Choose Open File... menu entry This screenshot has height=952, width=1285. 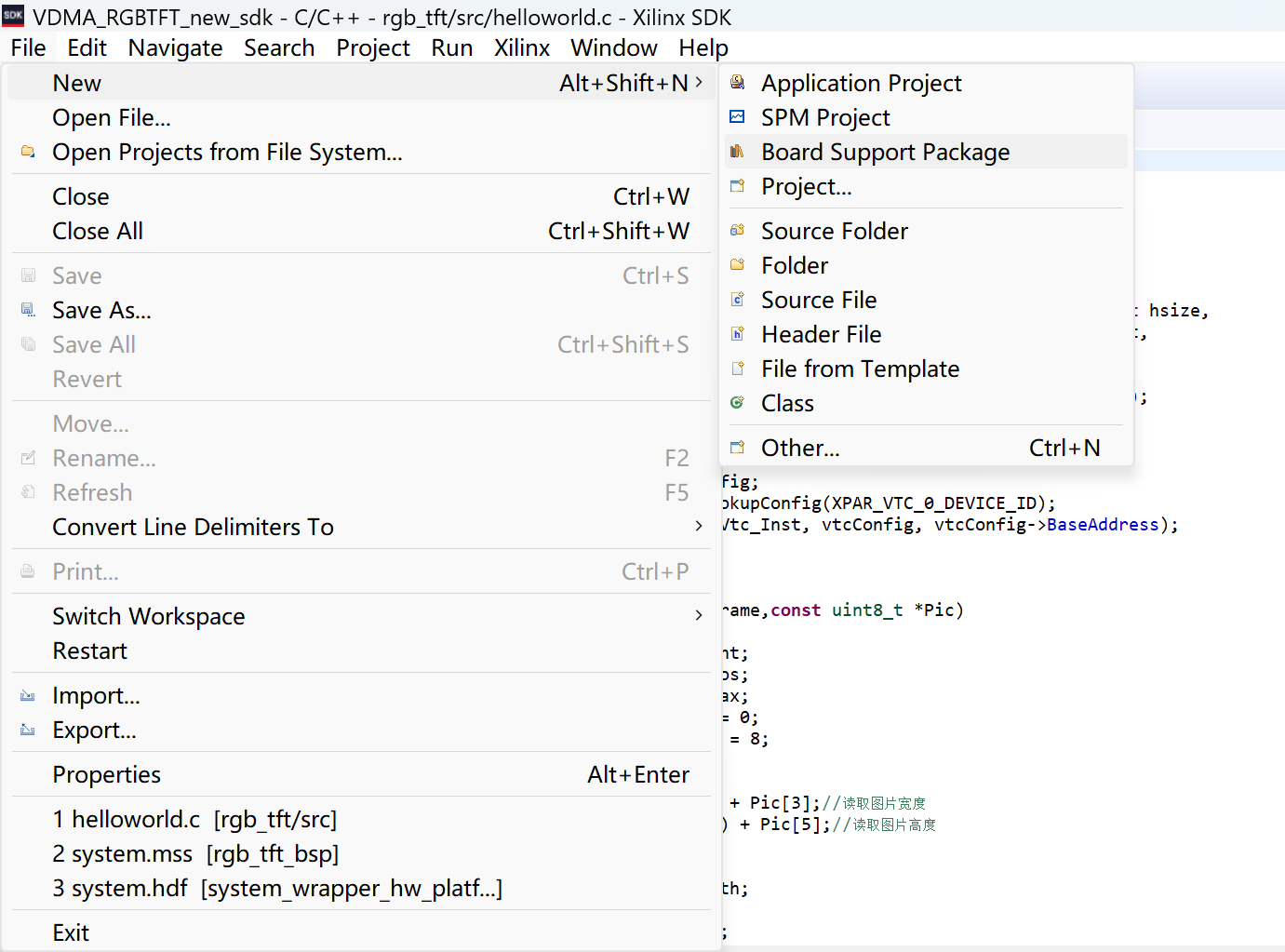pos(361,117)
